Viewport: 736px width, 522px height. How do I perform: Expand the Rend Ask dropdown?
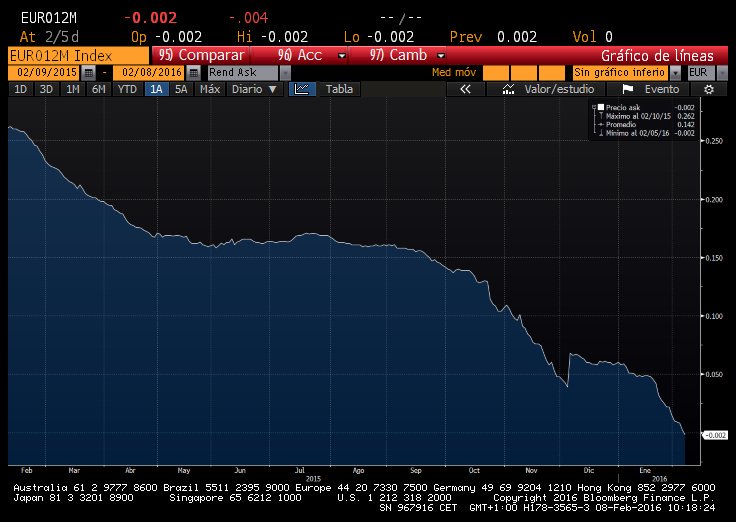285,73
